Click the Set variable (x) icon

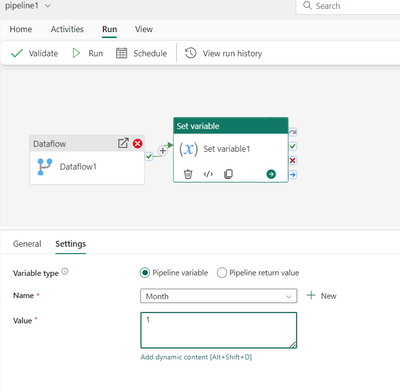(x=189, y=149)
